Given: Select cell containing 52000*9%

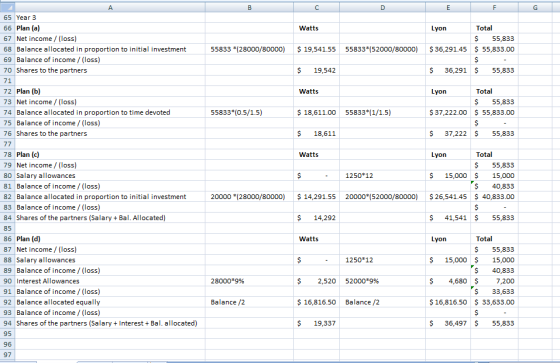Looking at the screenshot, I should tap(382, 281).
